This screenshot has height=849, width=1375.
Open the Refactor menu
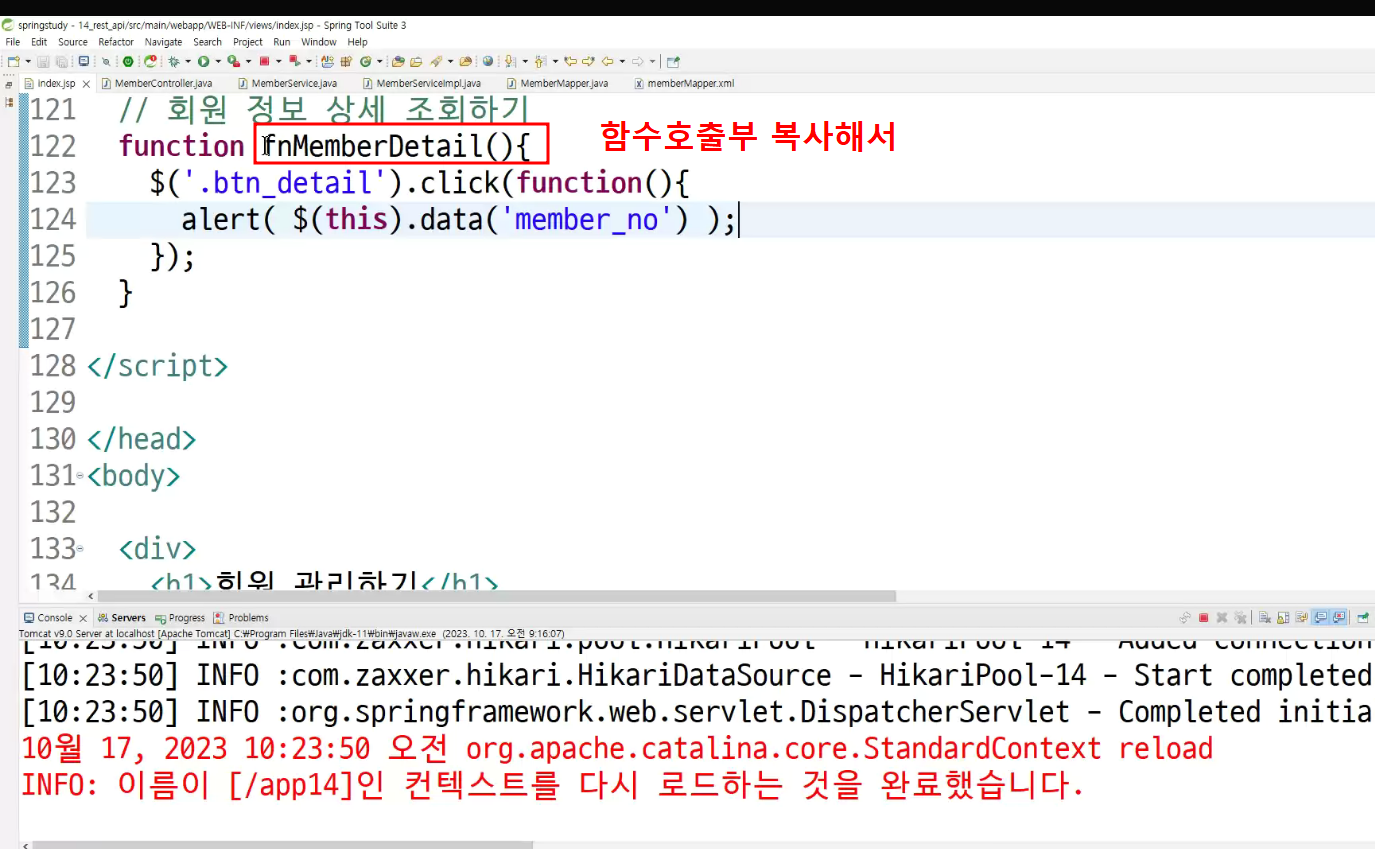pyautogui.click(x=116, y=42)
